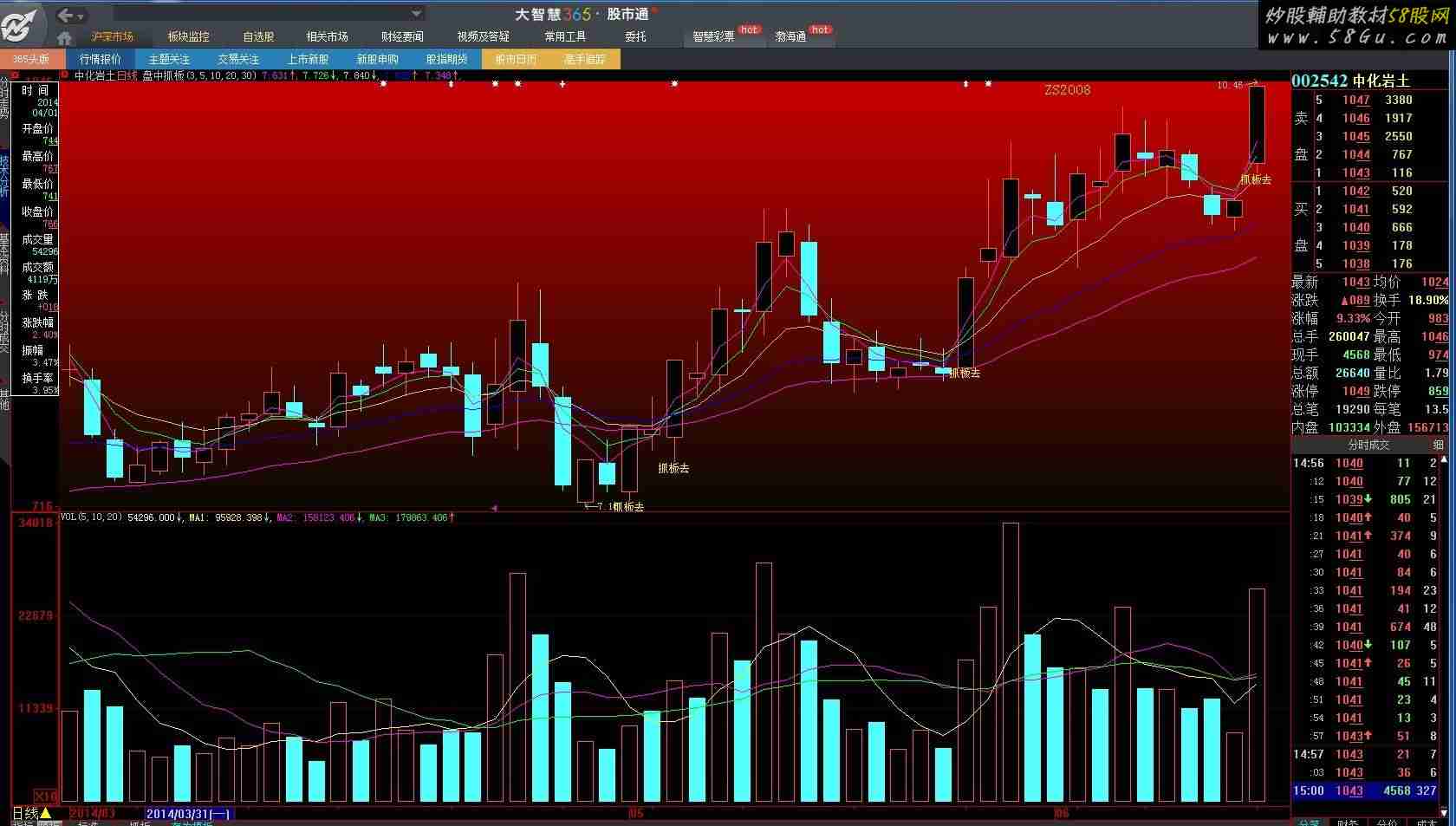Open the back-history dropdown arrow
This screenshot has height=826, width=1456.
click(81, 16)
